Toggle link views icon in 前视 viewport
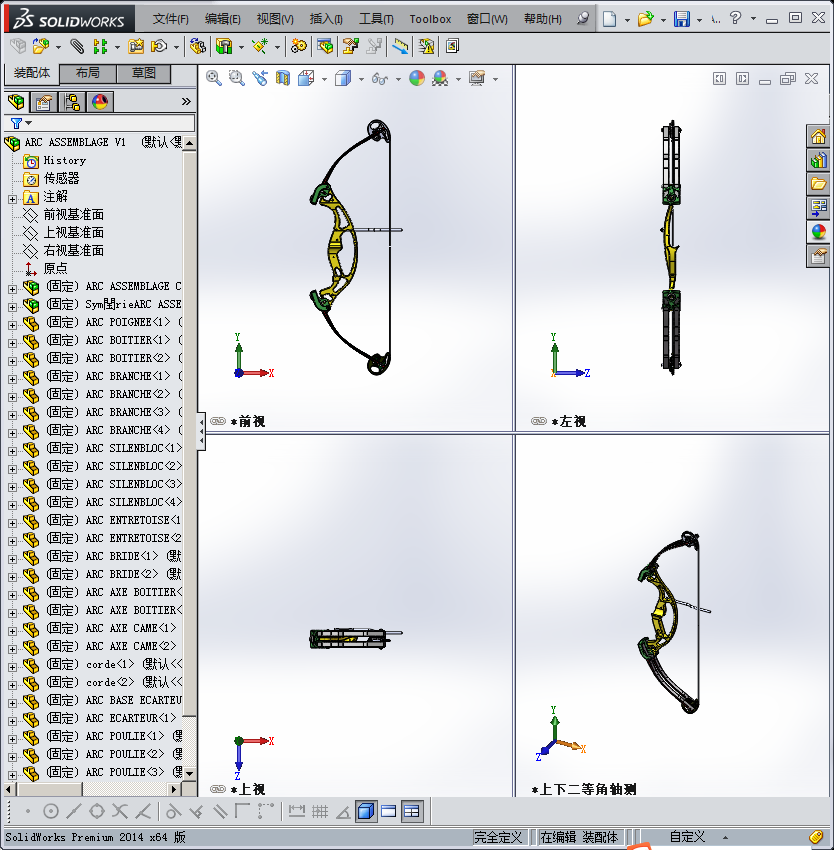 (x=218, y=421)
